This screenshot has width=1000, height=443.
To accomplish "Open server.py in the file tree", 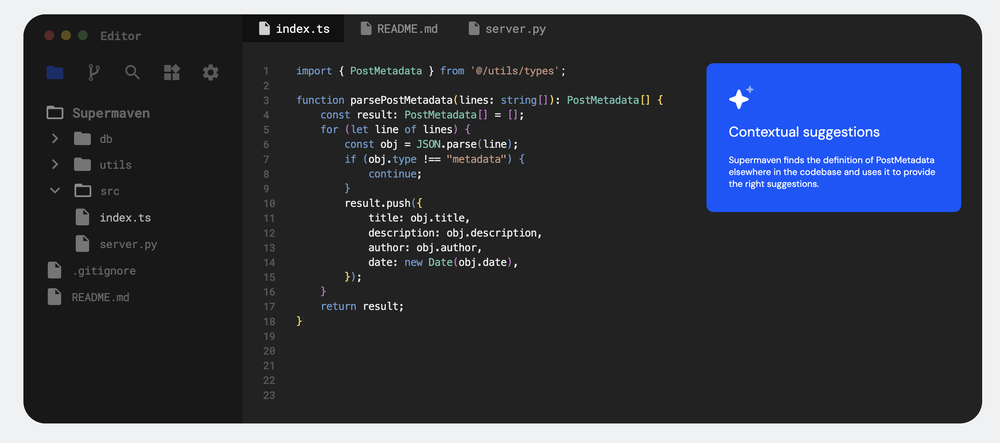I will 128,243.
